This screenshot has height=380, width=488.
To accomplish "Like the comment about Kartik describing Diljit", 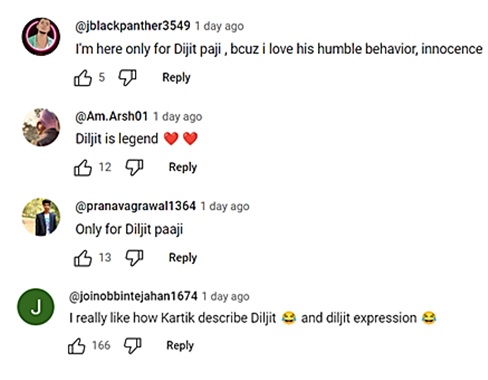I will click(77, 346).
